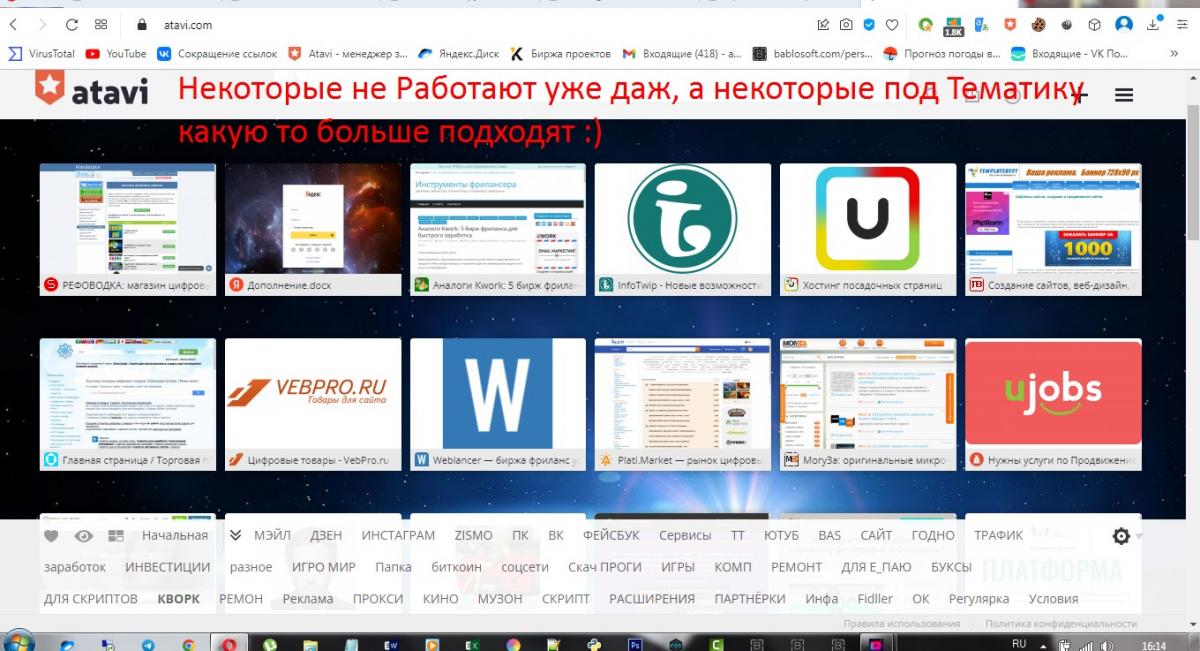Expand groups with the double chevron
1200x651 pixels.
pyautogui.click(x=235, y=535)
